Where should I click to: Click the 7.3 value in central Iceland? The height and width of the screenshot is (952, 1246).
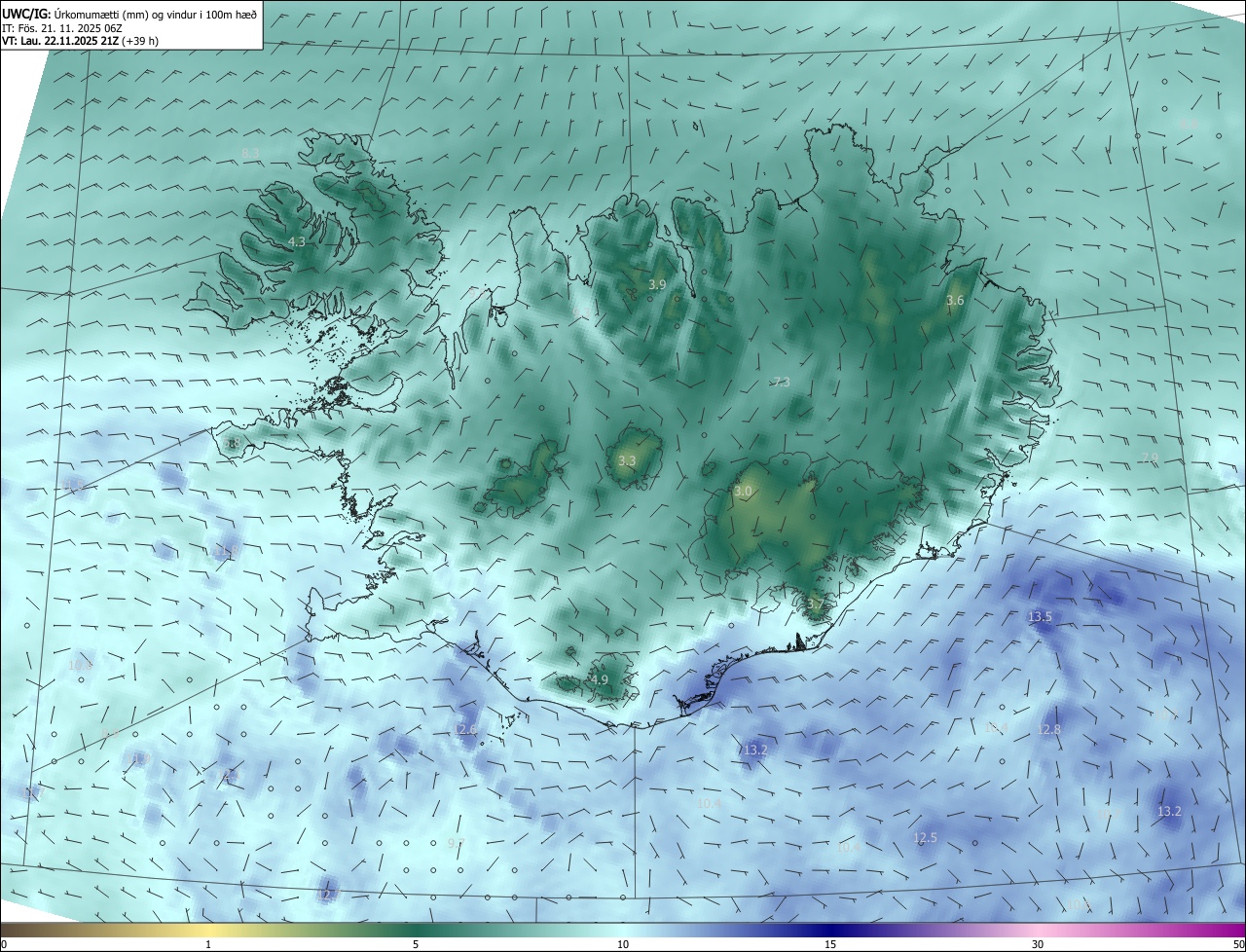(781, 383)
